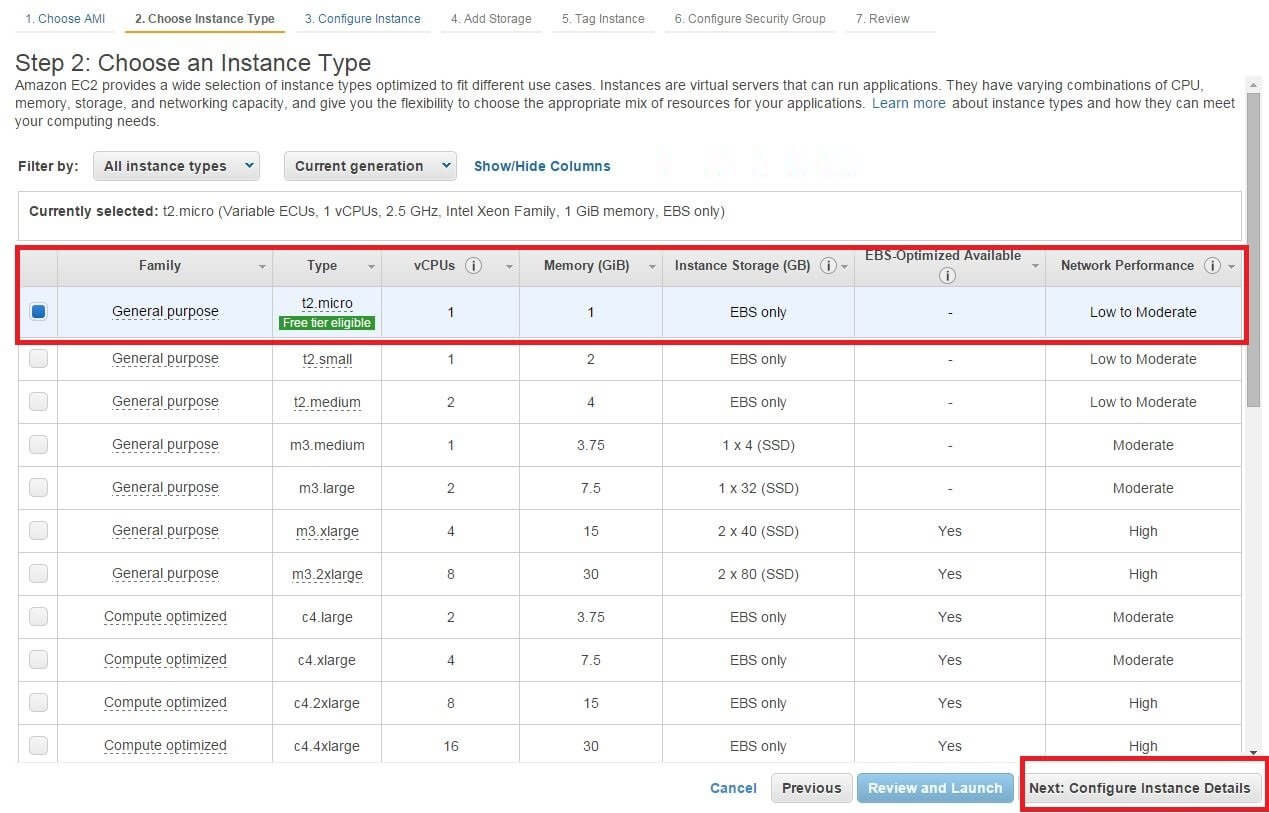
Task: Go to step 5. Tag Instance
Action: point(603,19)
